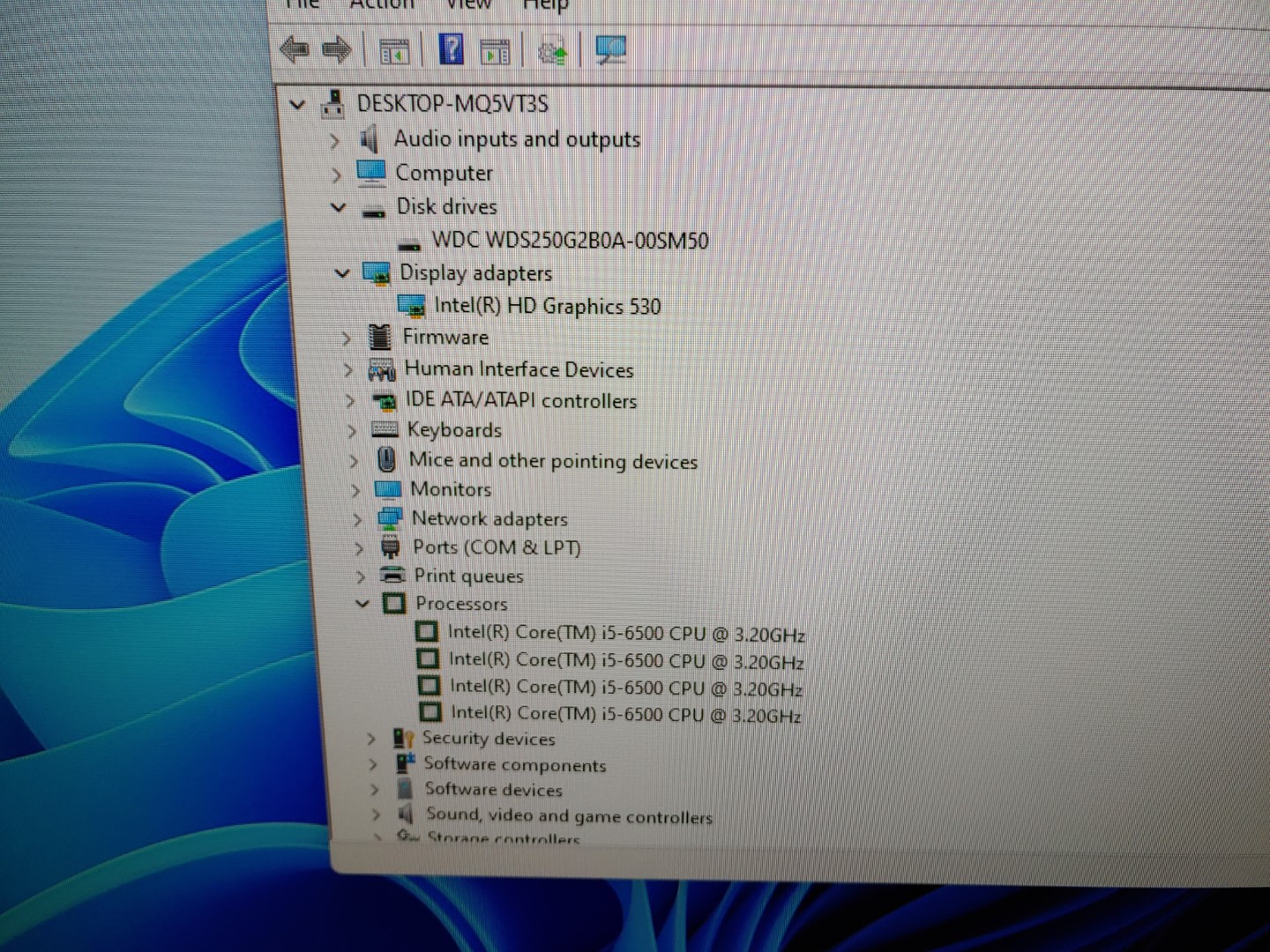The image size is (1270, 952).
Task: Expand the Computer category chevron
Action: [x=336, y=175]
